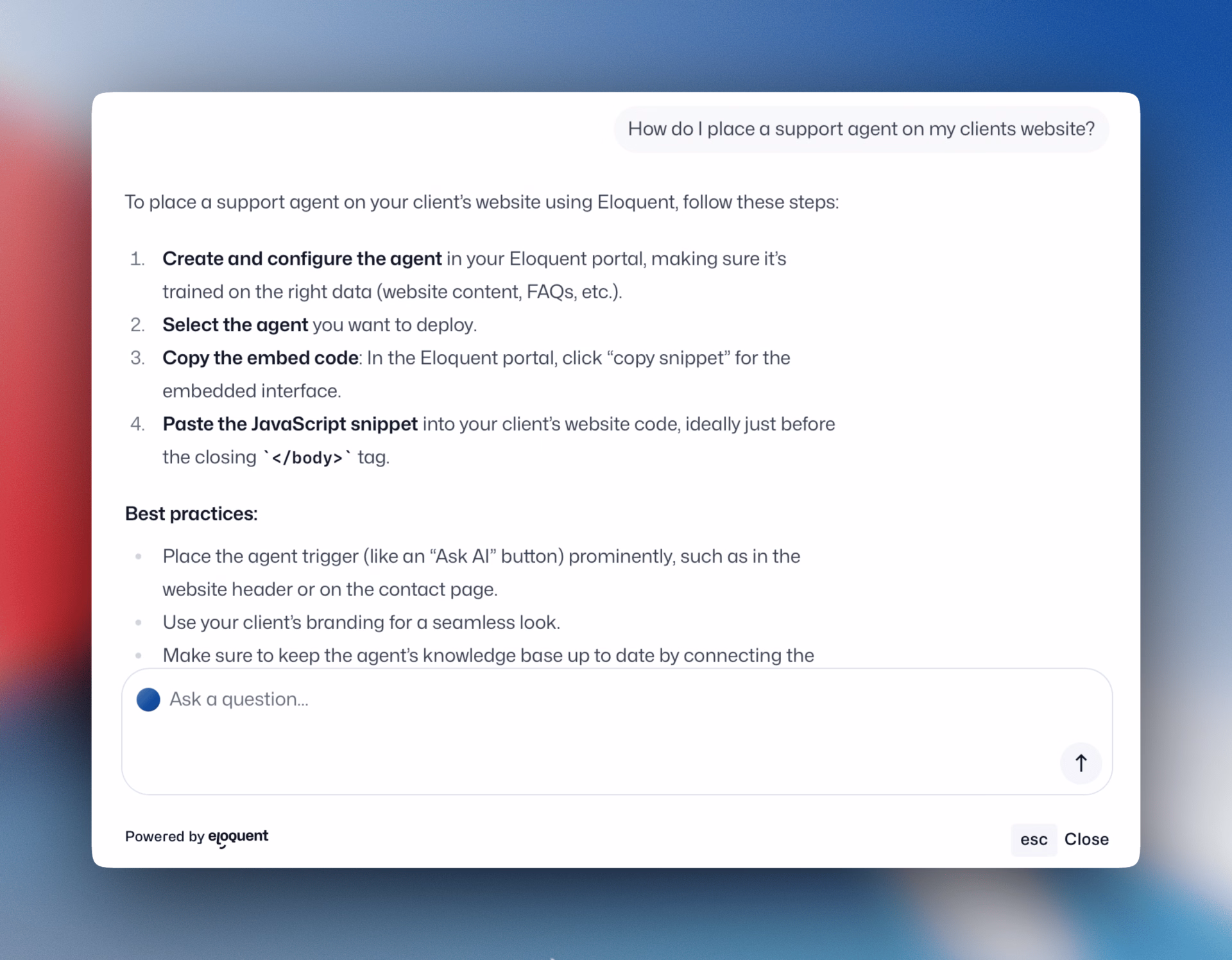Viewport: 1232px width, 960px height.
Task: Click bold text 'Create and configure the agent'
Action: click(x=302, y=259)
